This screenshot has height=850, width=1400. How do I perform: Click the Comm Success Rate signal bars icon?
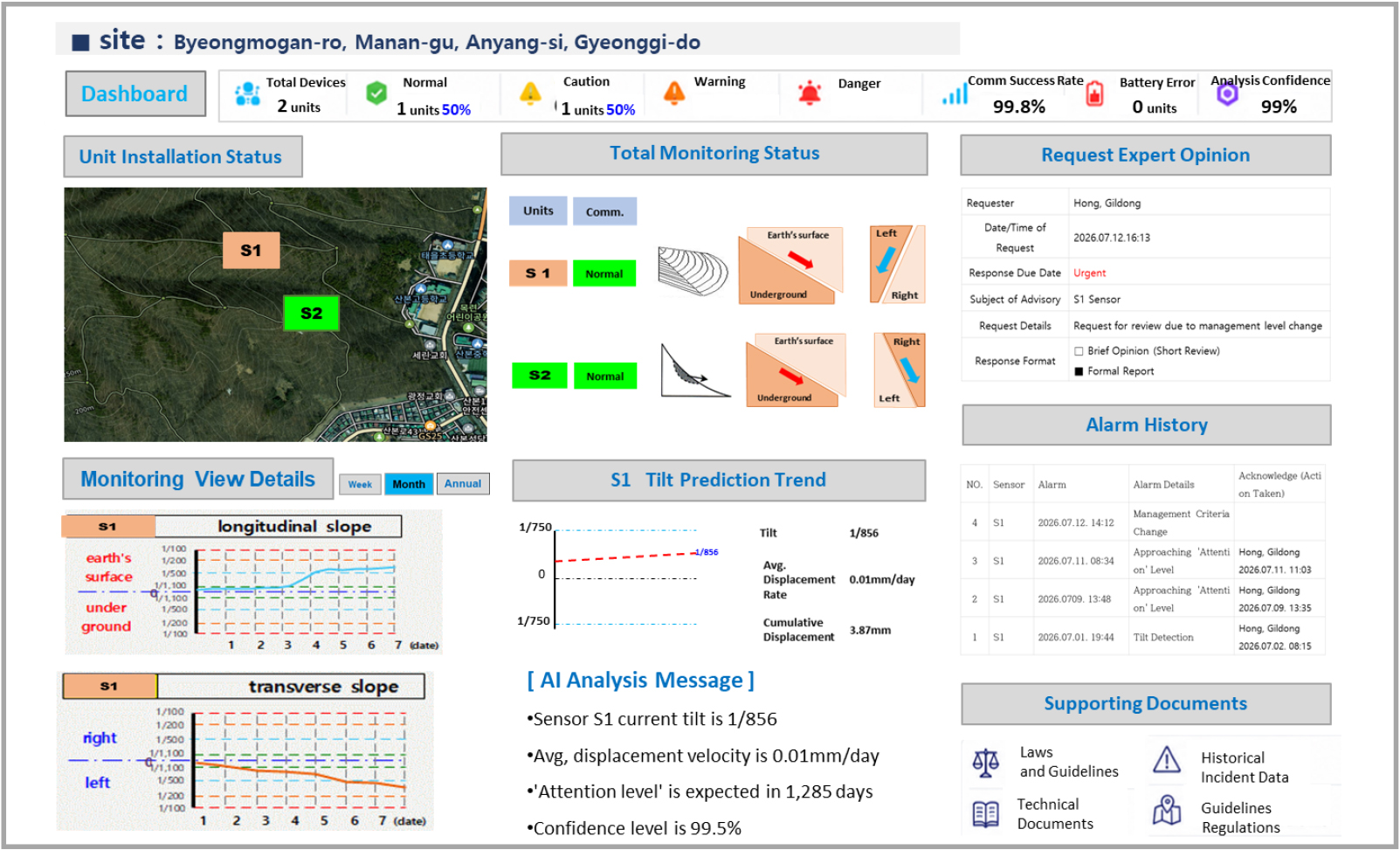coord(955,93)
